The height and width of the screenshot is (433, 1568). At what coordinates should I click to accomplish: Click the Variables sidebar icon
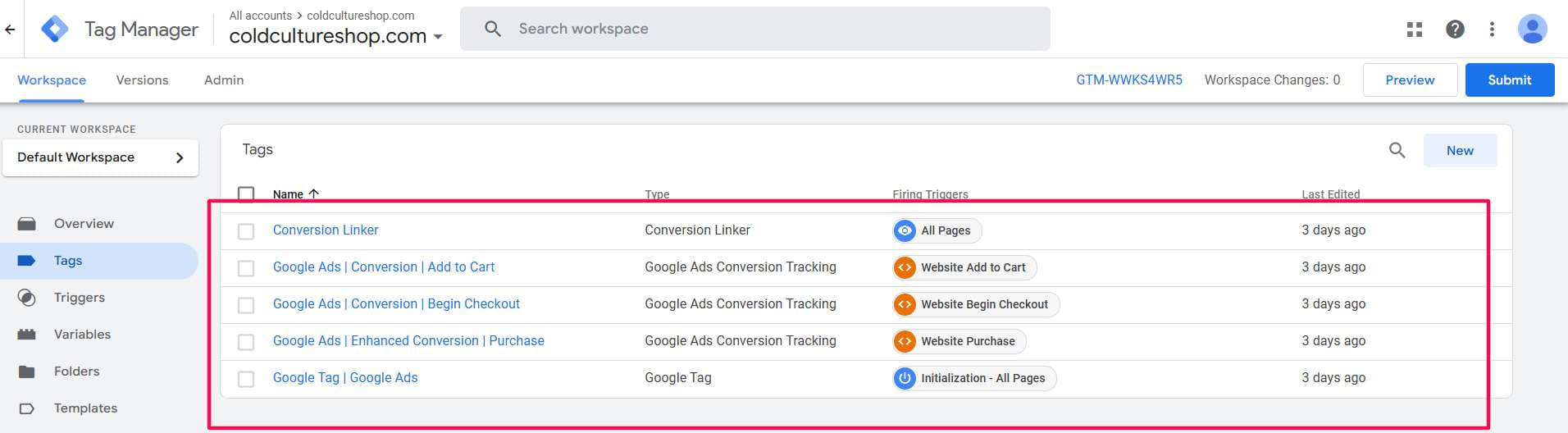tap(27, 335)
